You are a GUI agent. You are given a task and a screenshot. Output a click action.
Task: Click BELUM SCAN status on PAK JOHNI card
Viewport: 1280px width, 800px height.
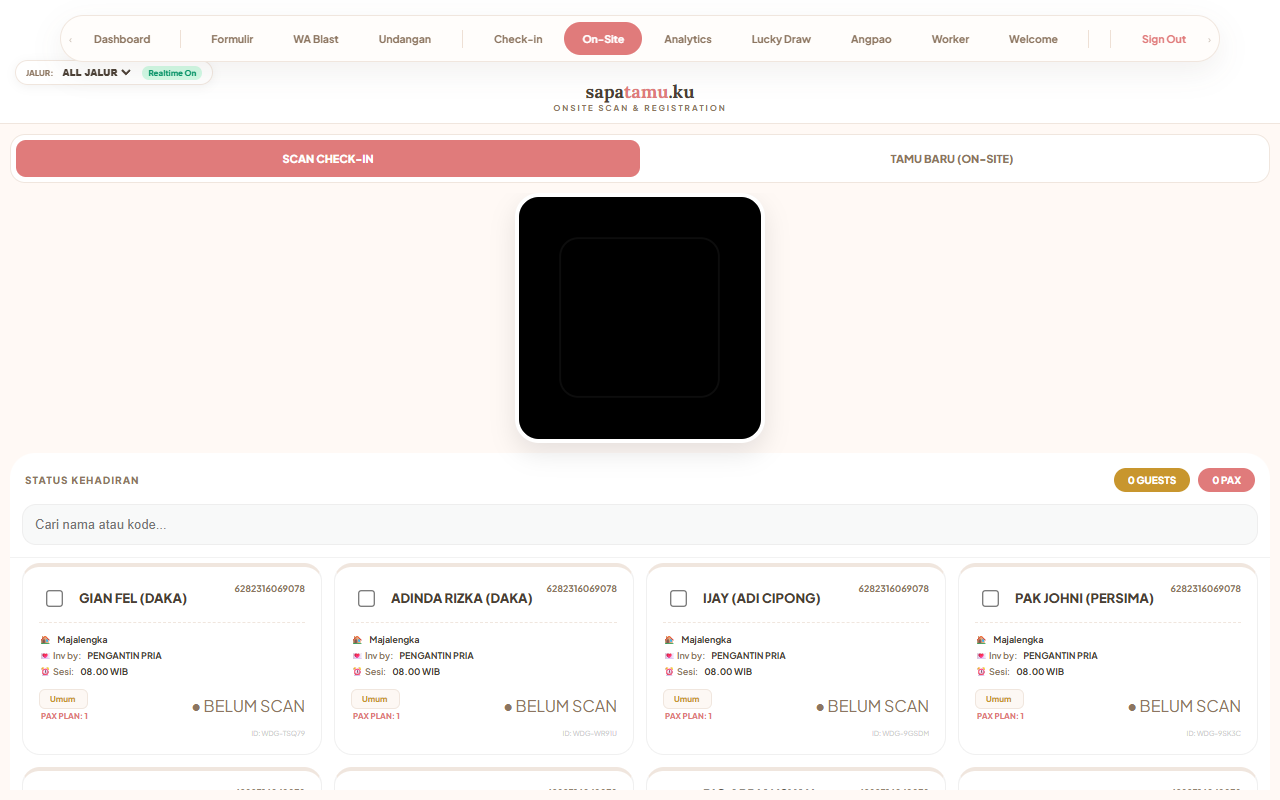(1184, 706)
